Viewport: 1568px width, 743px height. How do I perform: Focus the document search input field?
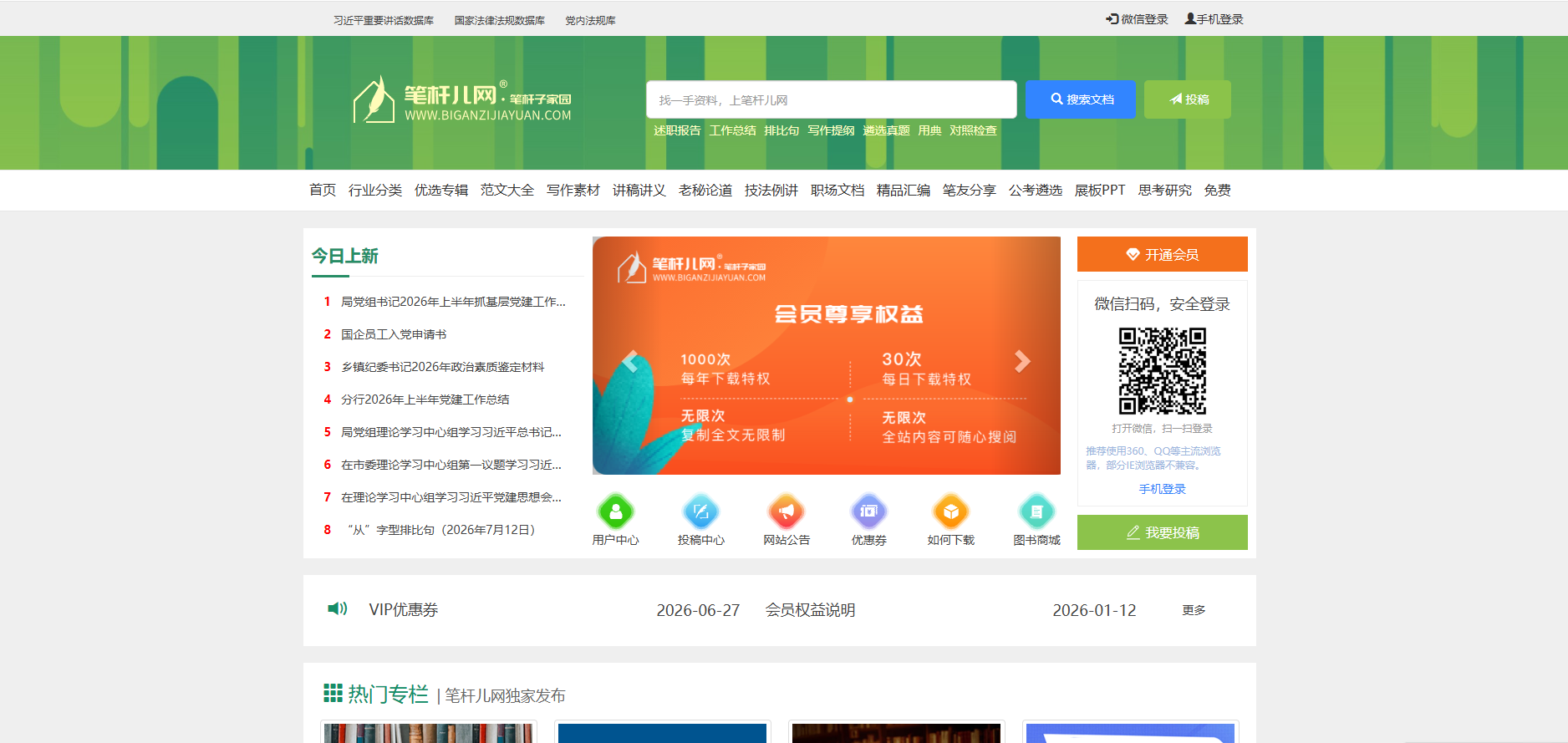tap(832, 99)
